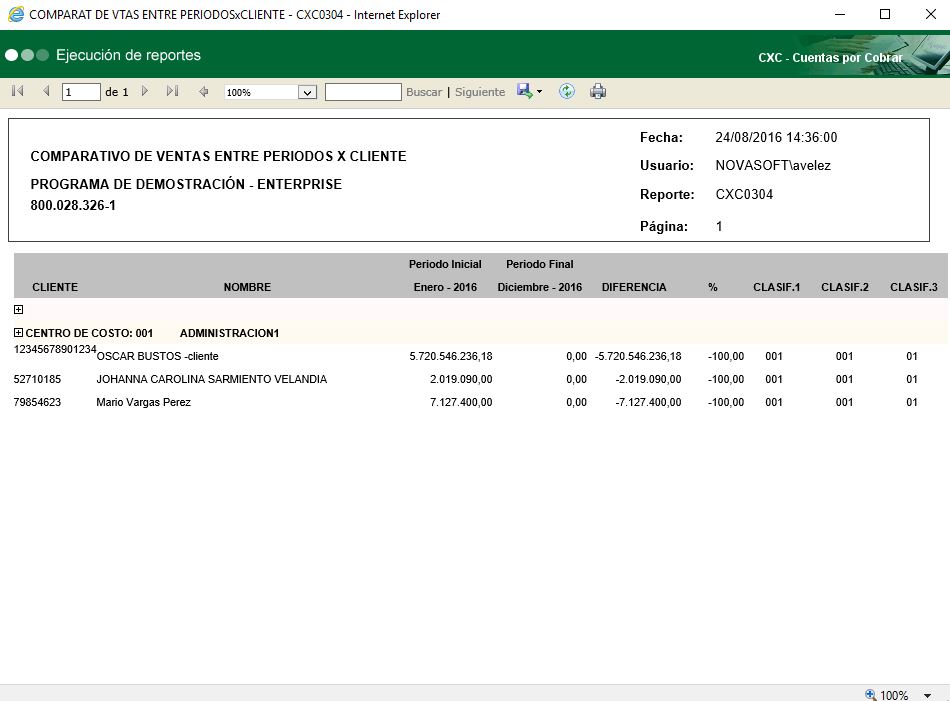
Task: Click the Diciembre - 2016 period header
Action: (x=540, y=287)
